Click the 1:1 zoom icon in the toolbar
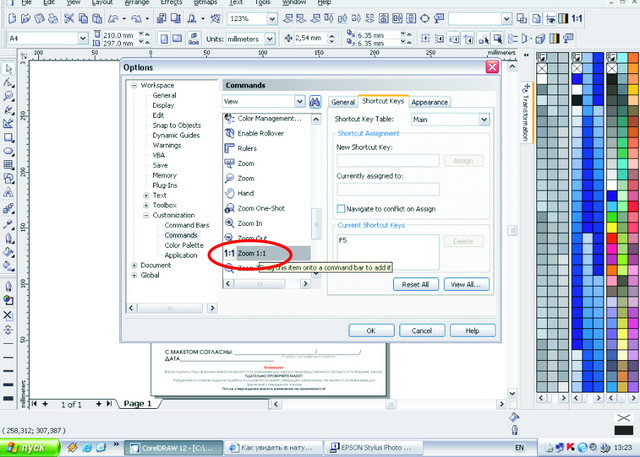Viewport: 640px width, 457px height. [x=577, y=18]
